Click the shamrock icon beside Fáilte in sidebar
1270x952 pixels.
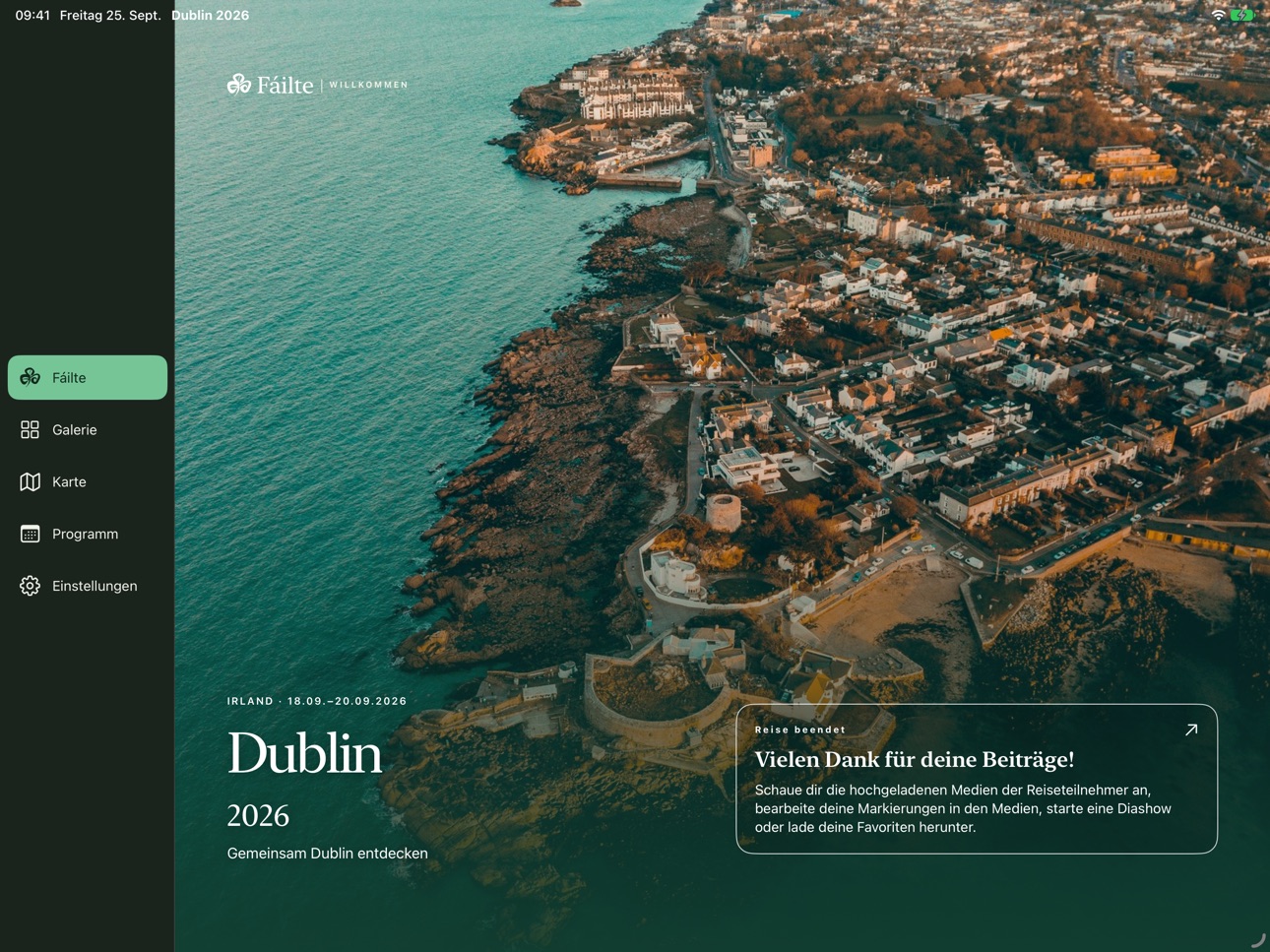coord(31,377)
